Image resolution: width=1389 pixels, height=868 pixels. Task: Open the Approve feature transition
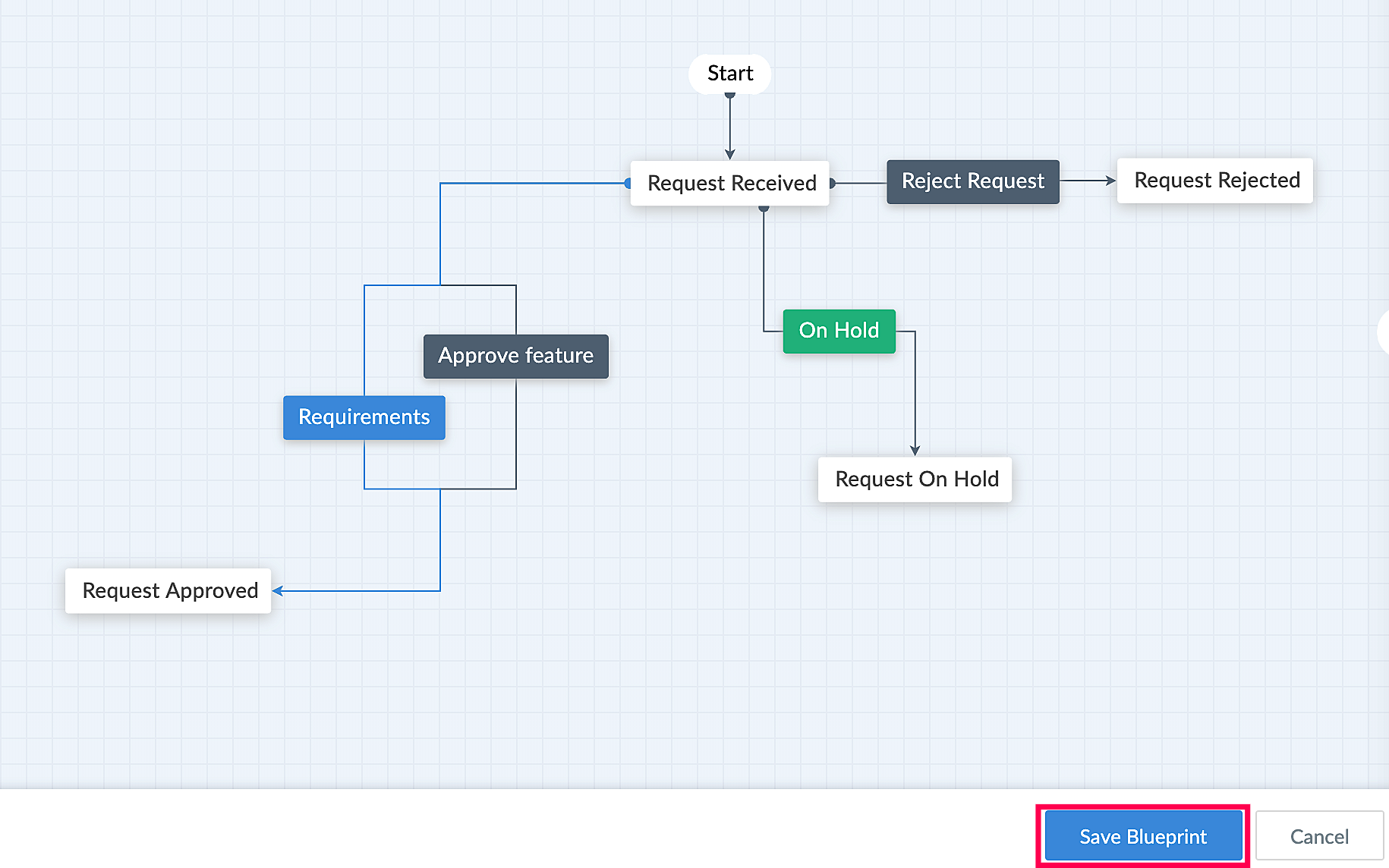(x=516, y=356)
